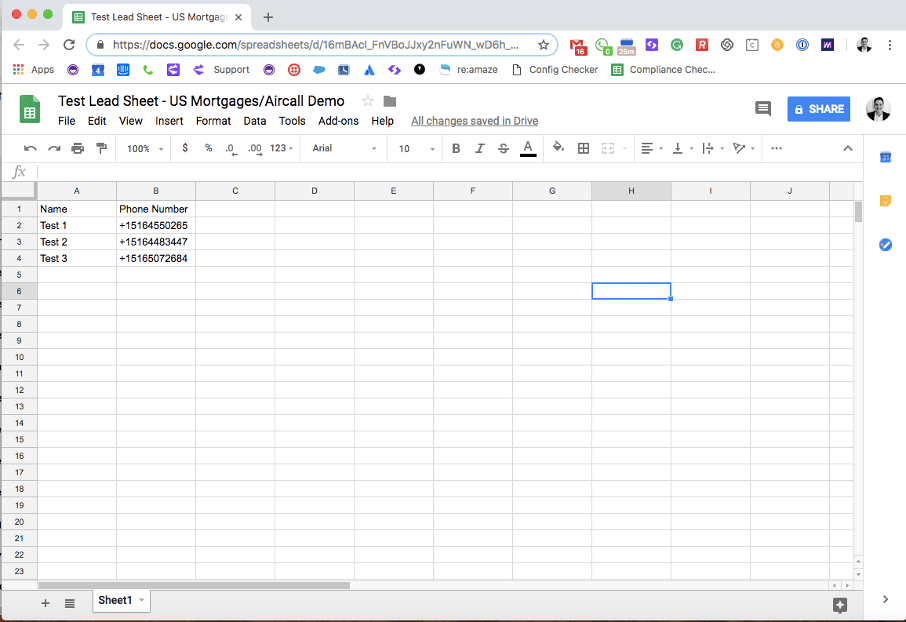
Task: Open the Borders tool
Action: pos(584,148)
